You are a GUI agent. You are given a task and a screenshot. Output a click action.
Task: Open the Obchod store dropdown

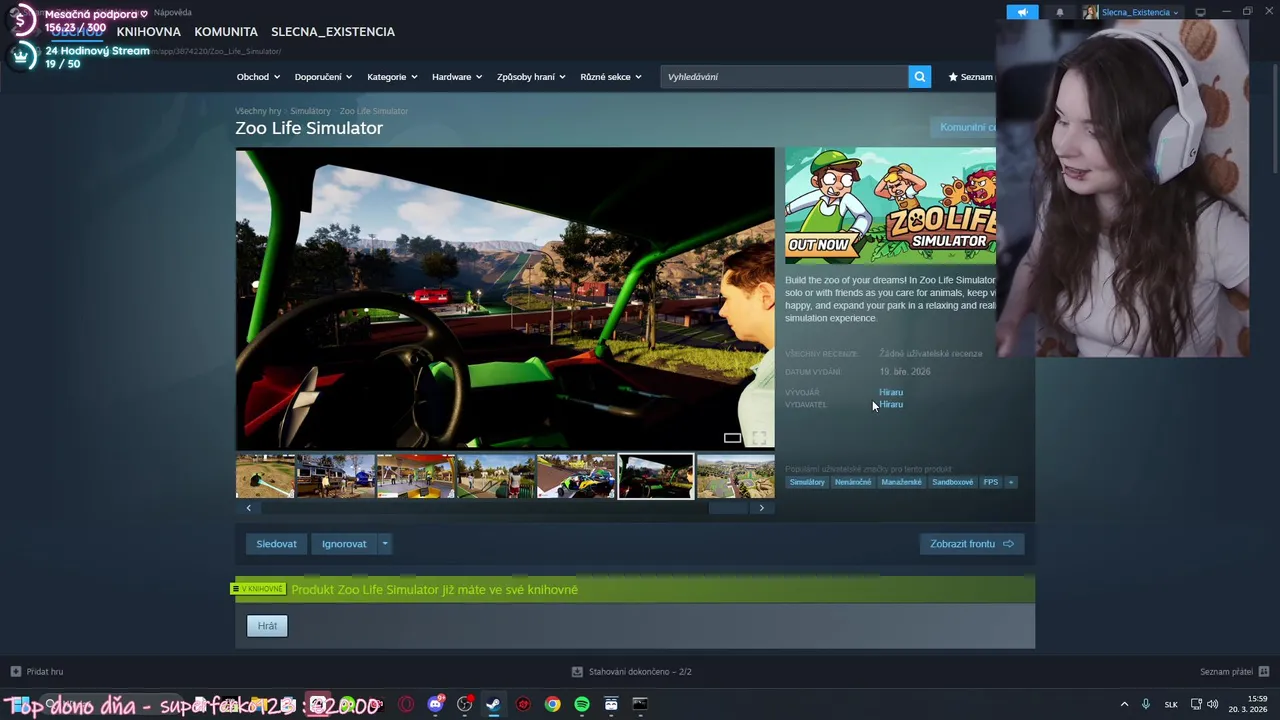pyautogui.click(x=257, y=77)
